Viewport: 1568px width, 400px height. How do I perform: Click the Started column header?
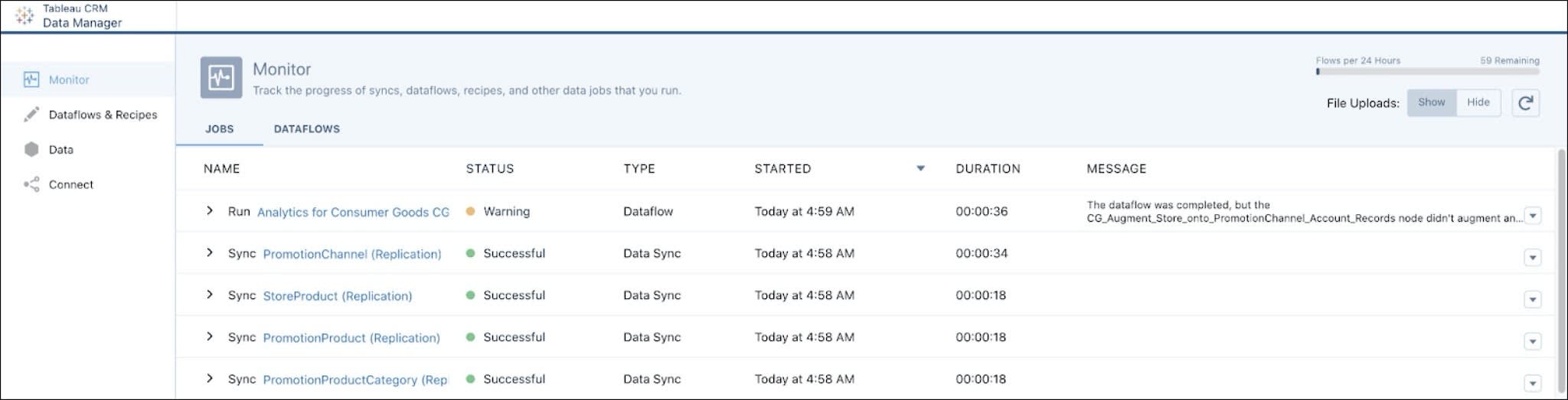tap(782, 168)
